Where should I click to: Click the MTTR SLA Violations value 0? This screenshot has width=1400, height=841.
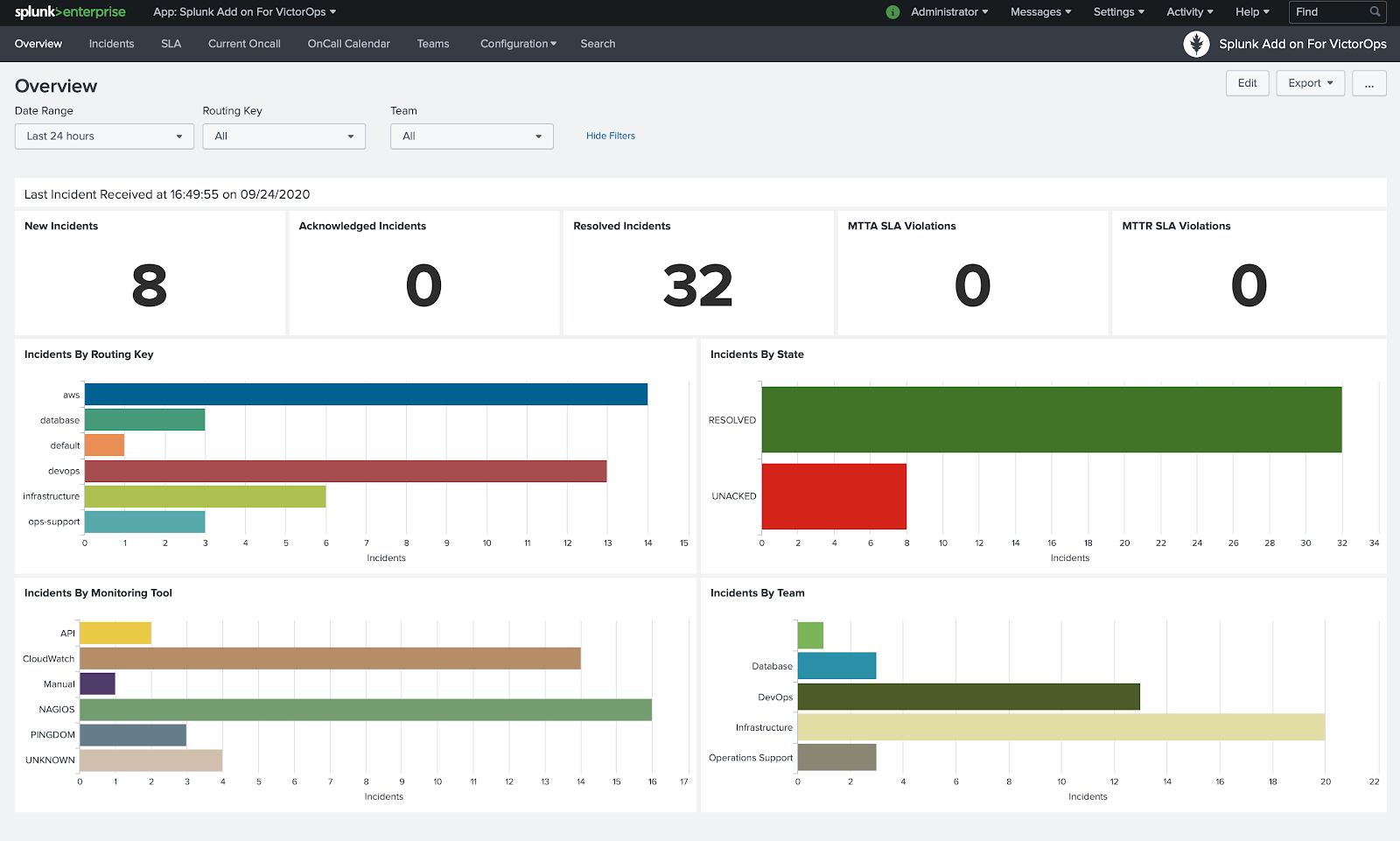pos(1249,286)
